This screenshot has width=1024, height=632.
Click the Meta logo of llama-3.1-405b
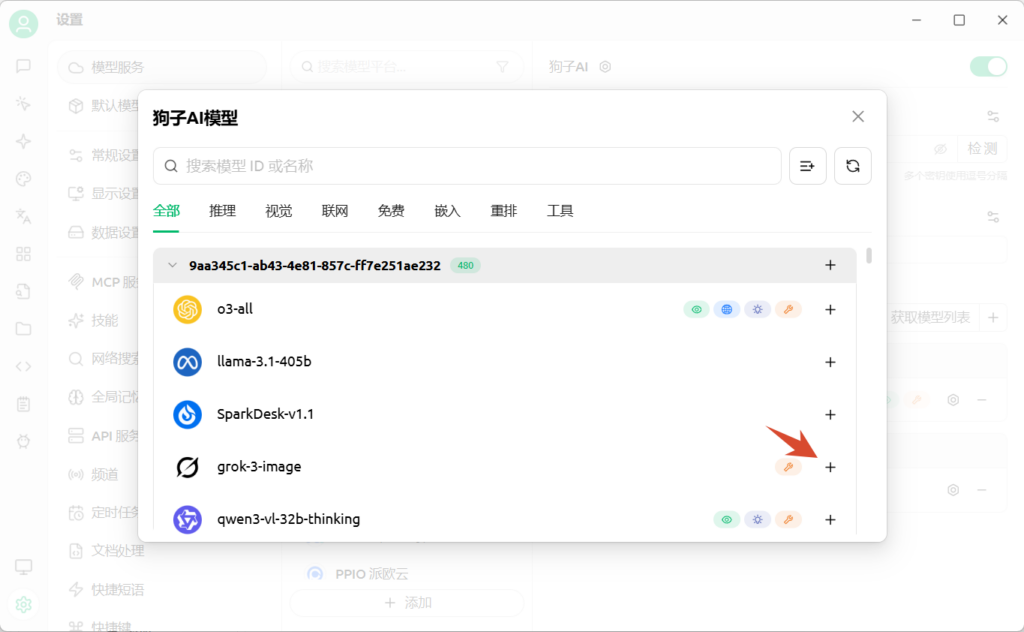click(x=187, y=362)
